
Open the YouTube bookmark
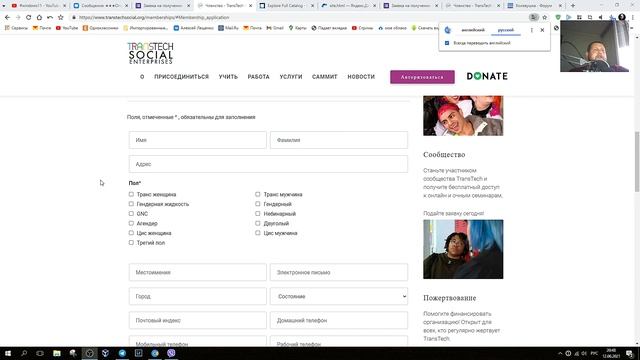point(67,28)
